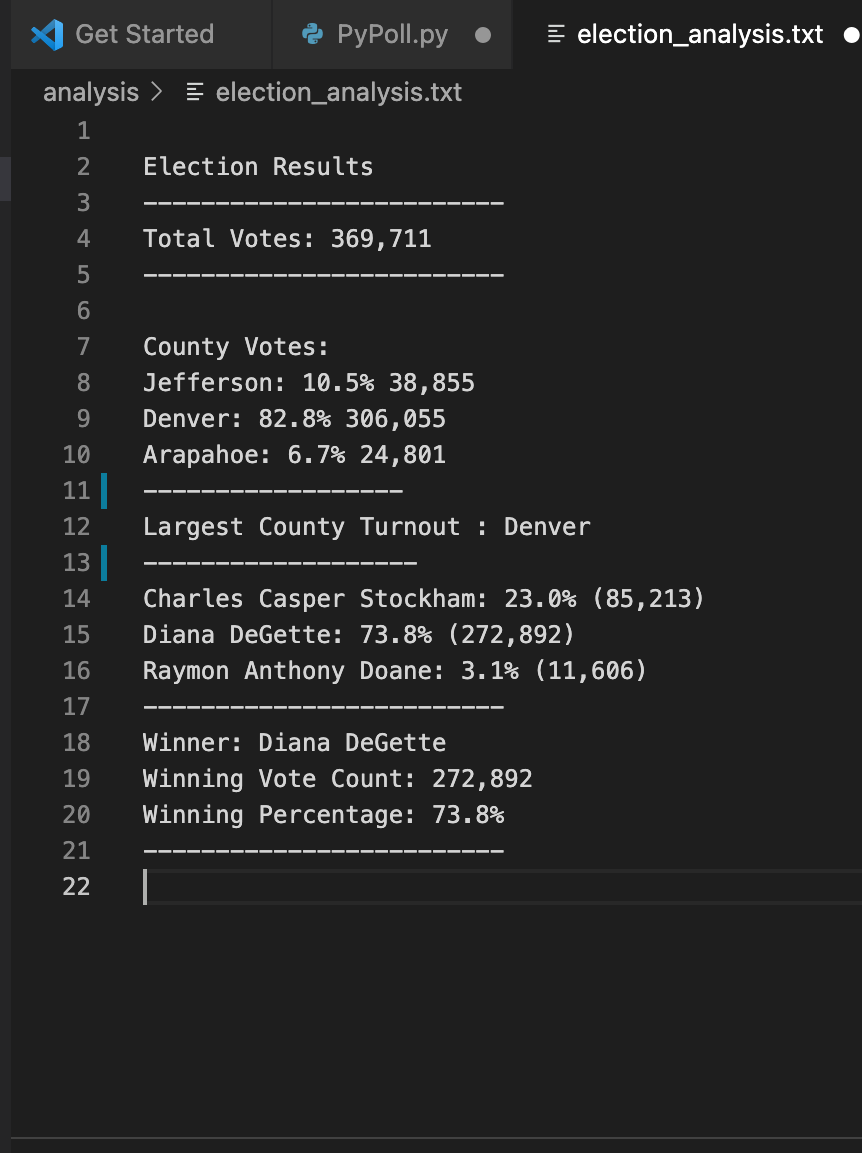Click the word Denver on line 12
862x1153 pixels.
click(x=546, y=526)
